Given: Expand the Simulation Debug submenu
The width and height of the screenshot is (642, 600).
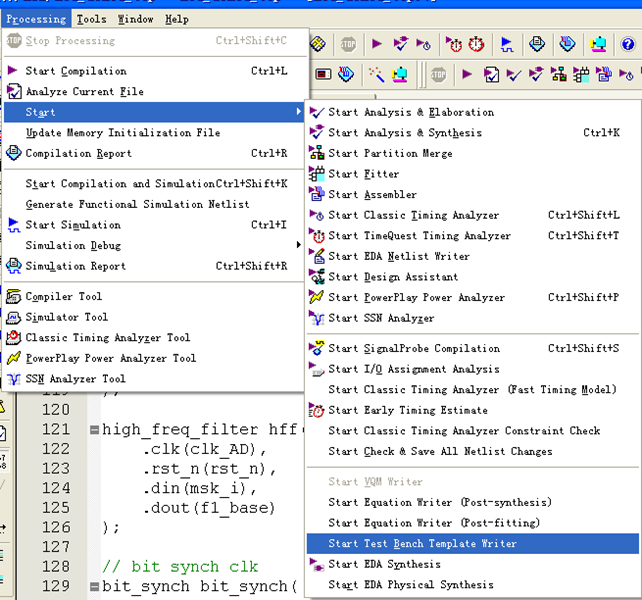Looking at the screenshot, I should [x=154, y=245].
